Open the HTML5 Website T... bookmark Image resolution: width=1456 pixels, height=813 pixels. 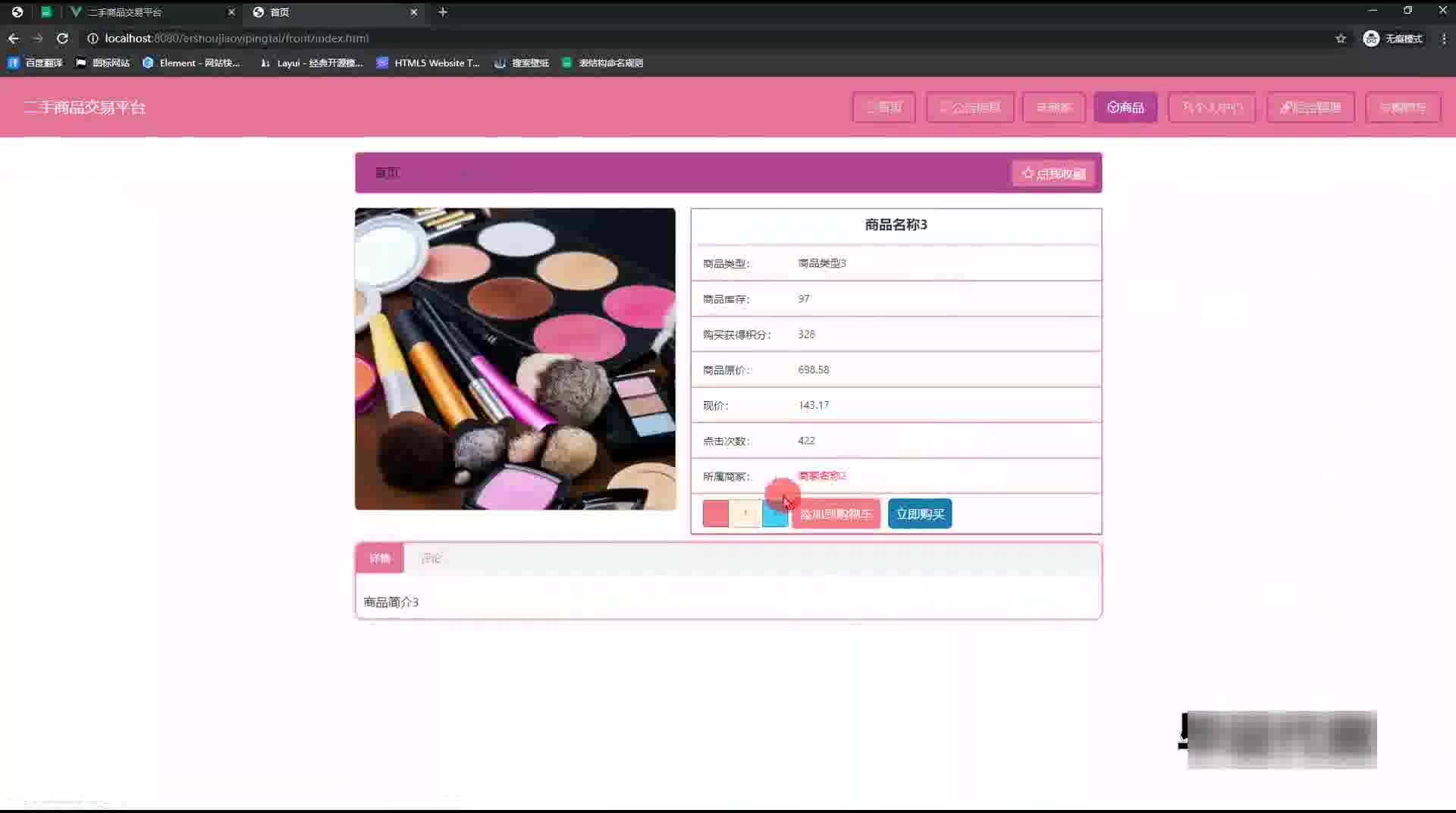tap(428, 63)
